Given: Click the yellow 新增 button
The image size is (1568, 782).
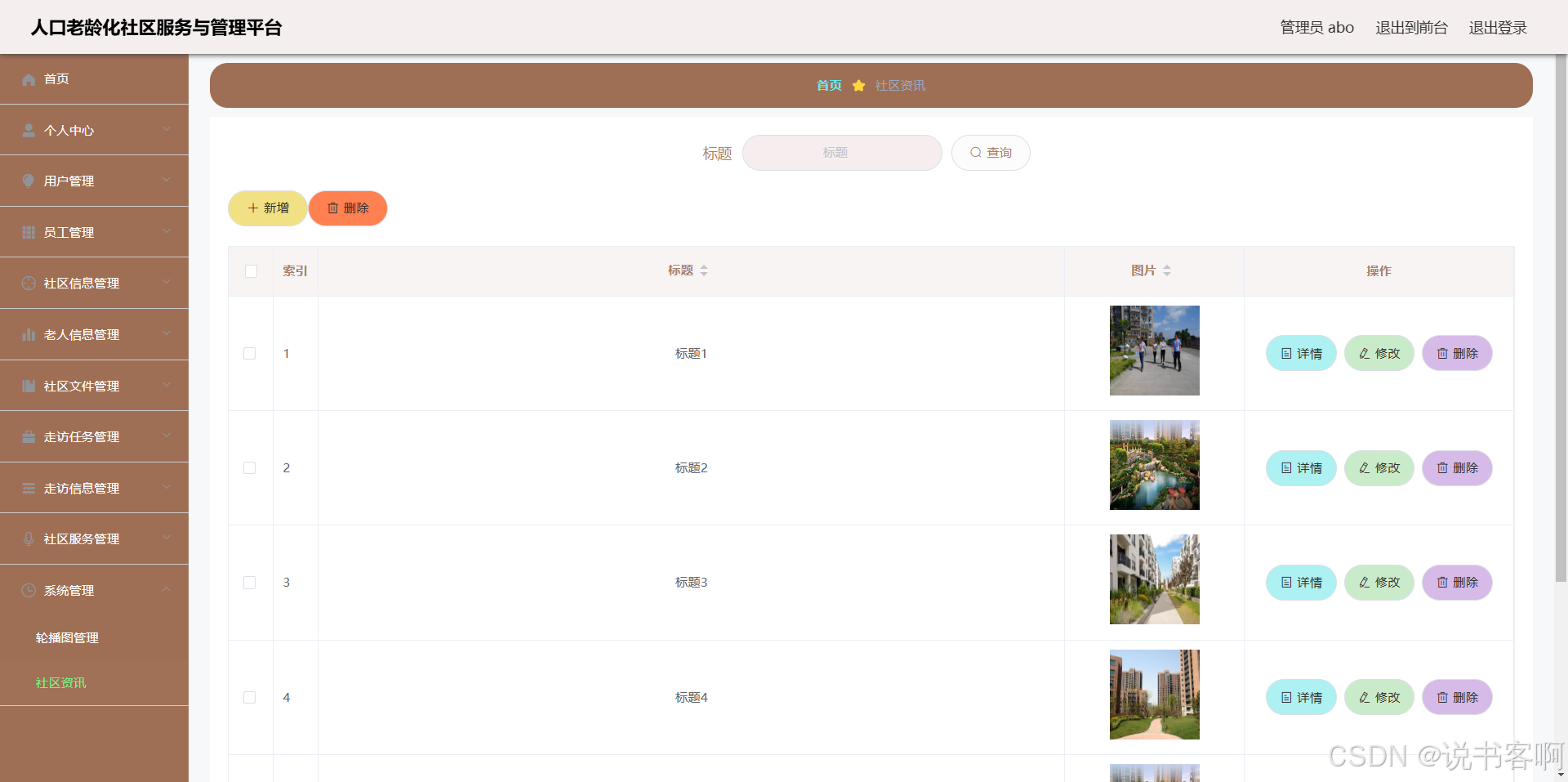Looking at the screenshot, I should pos(267,208).
